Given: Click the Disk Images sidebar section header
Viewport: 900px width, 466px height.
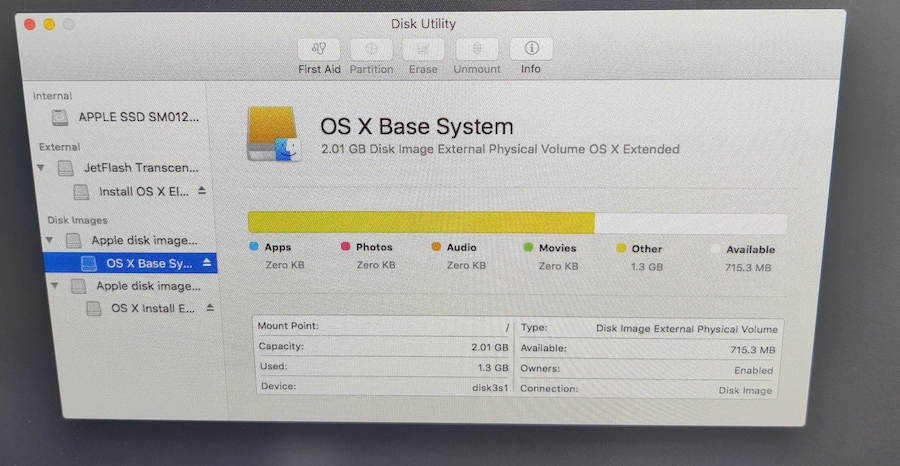Looking at the screenshot, I should [x=77, y=220].
